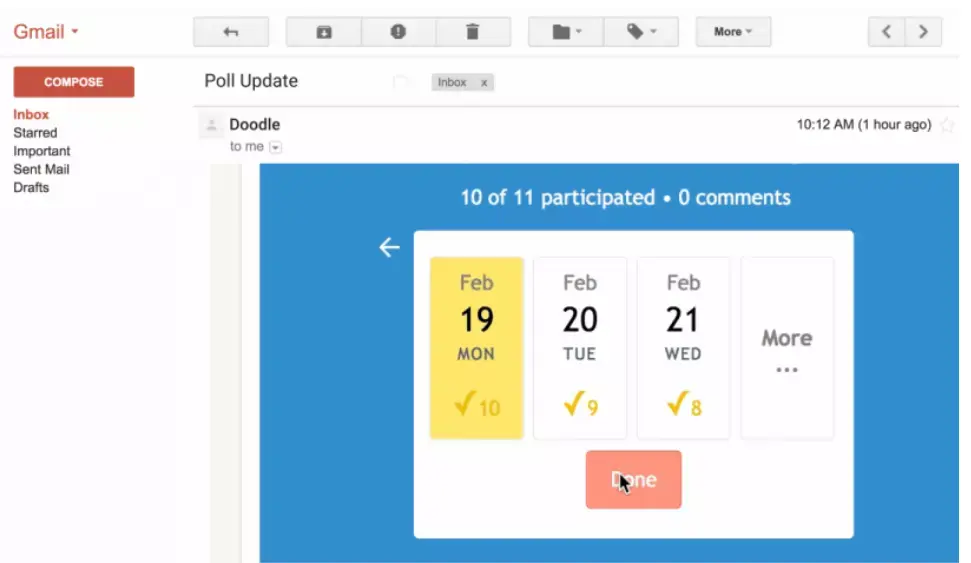Select the Feb 20 TUE date card

coord(580,348)
